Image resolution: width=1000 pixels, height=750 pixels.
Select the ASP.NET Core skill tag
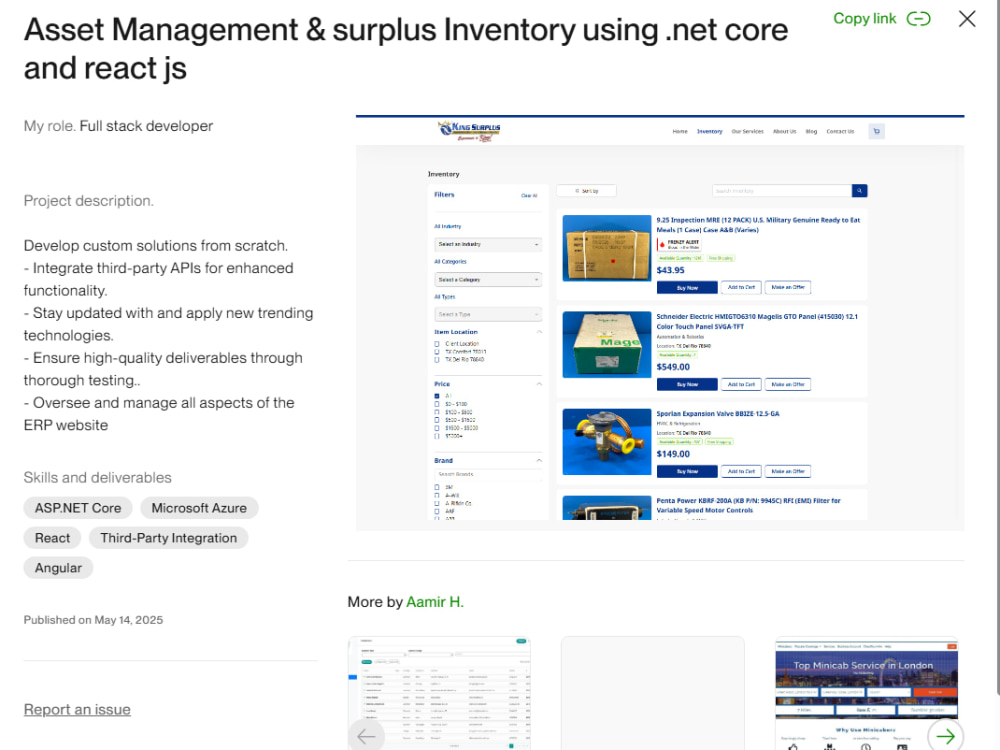pos(78,508)
